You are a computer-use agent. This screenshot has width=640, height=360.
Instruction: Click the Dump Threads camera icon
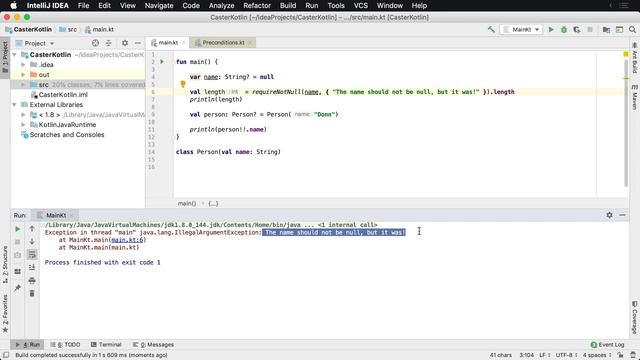point(18,255)
